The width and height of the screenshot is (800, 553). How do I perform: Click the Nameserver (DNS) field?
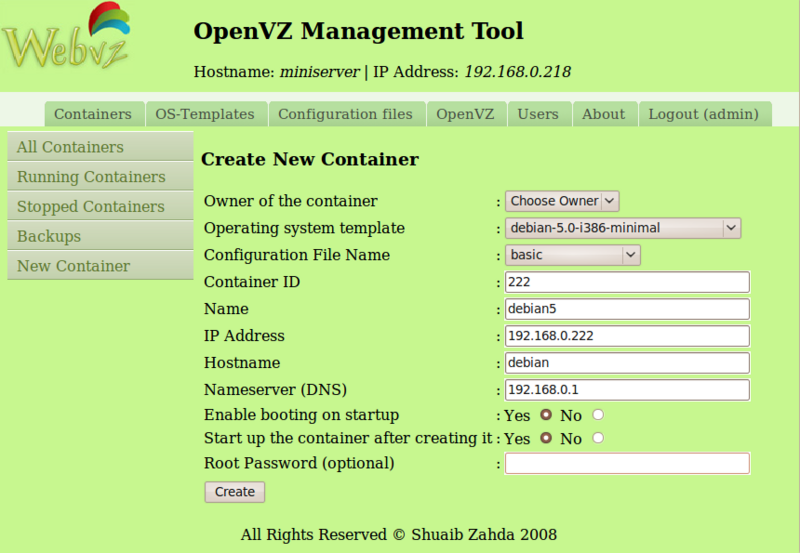627,390
